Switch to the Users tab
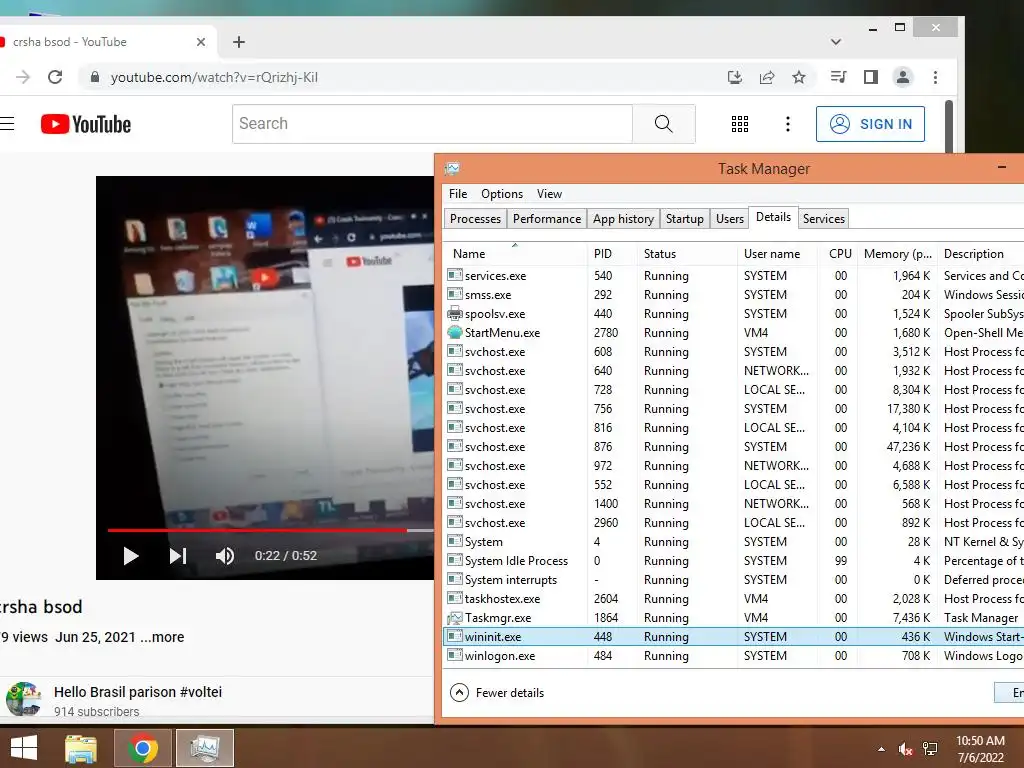The image size is (1024, 768). pos(729,219)
